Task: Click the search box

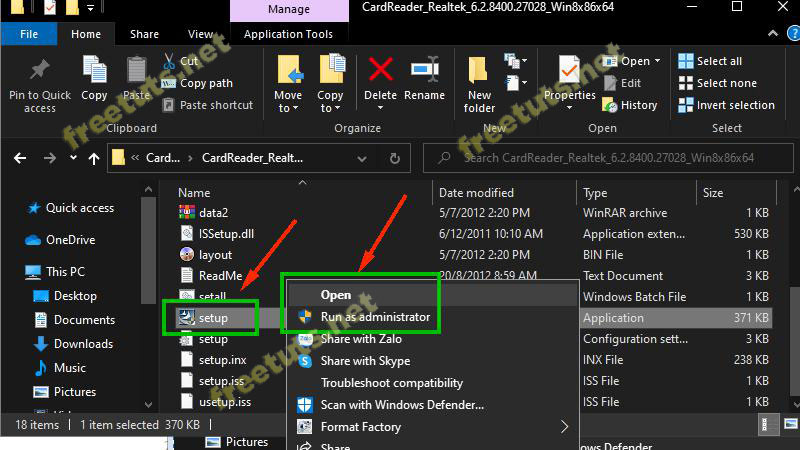Action: point(608,158)
